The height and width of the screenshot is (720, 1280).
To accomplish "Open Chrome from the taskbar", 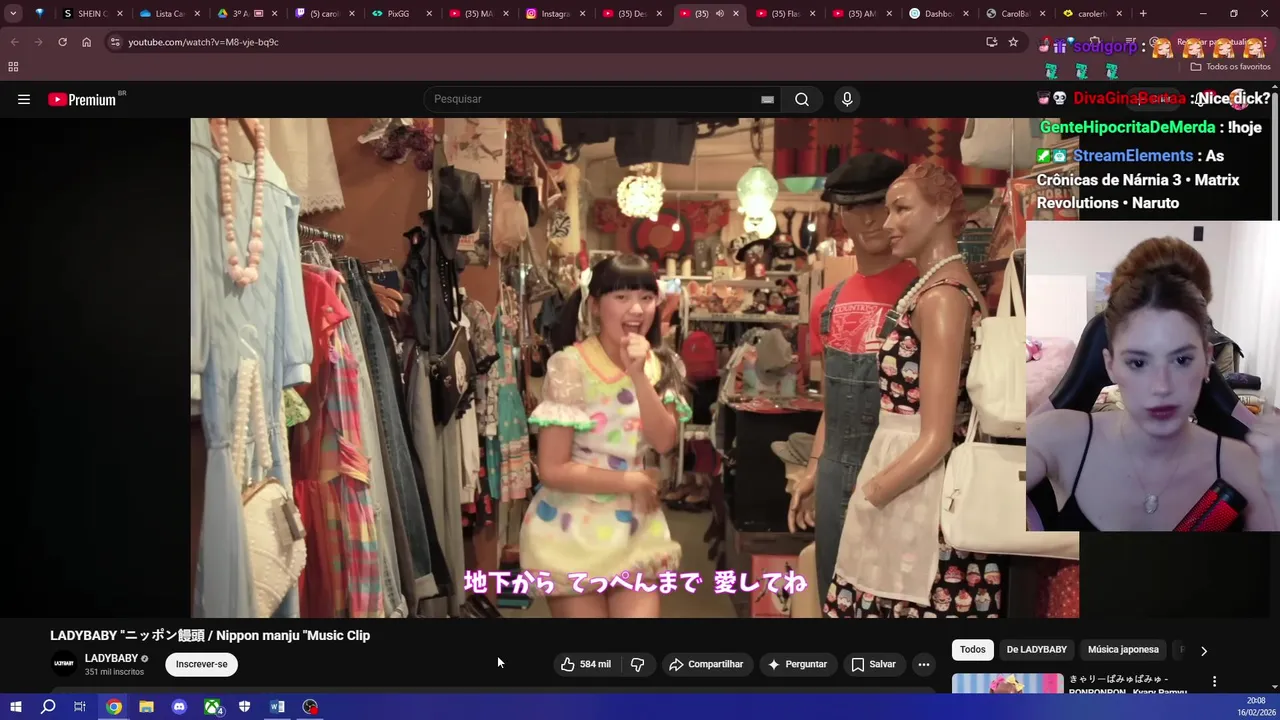I will tap(114, 707).
